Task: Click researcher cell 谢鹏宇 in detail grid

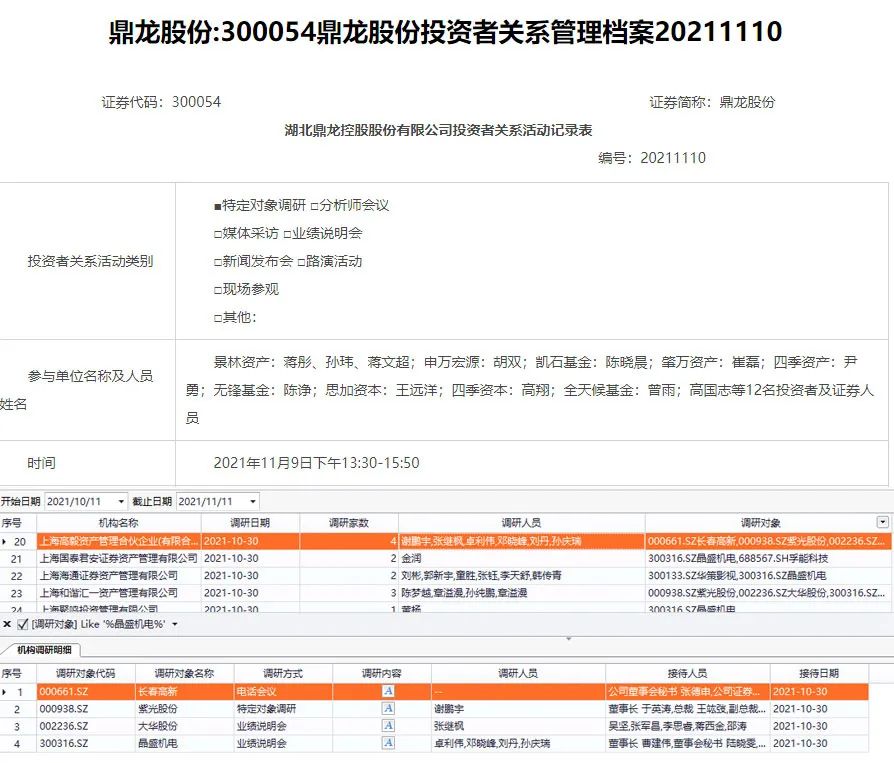Action: [x=518, y=709]
